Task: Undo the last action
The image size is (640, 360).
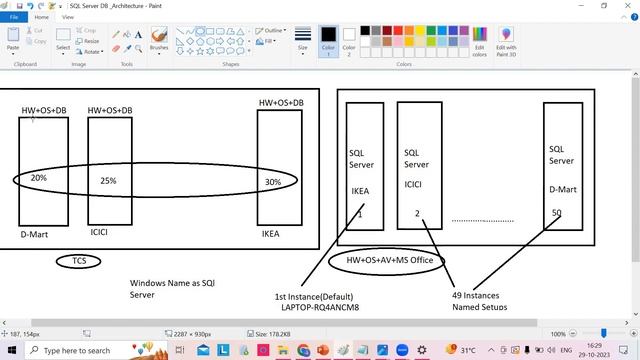Action: (30, 6)
